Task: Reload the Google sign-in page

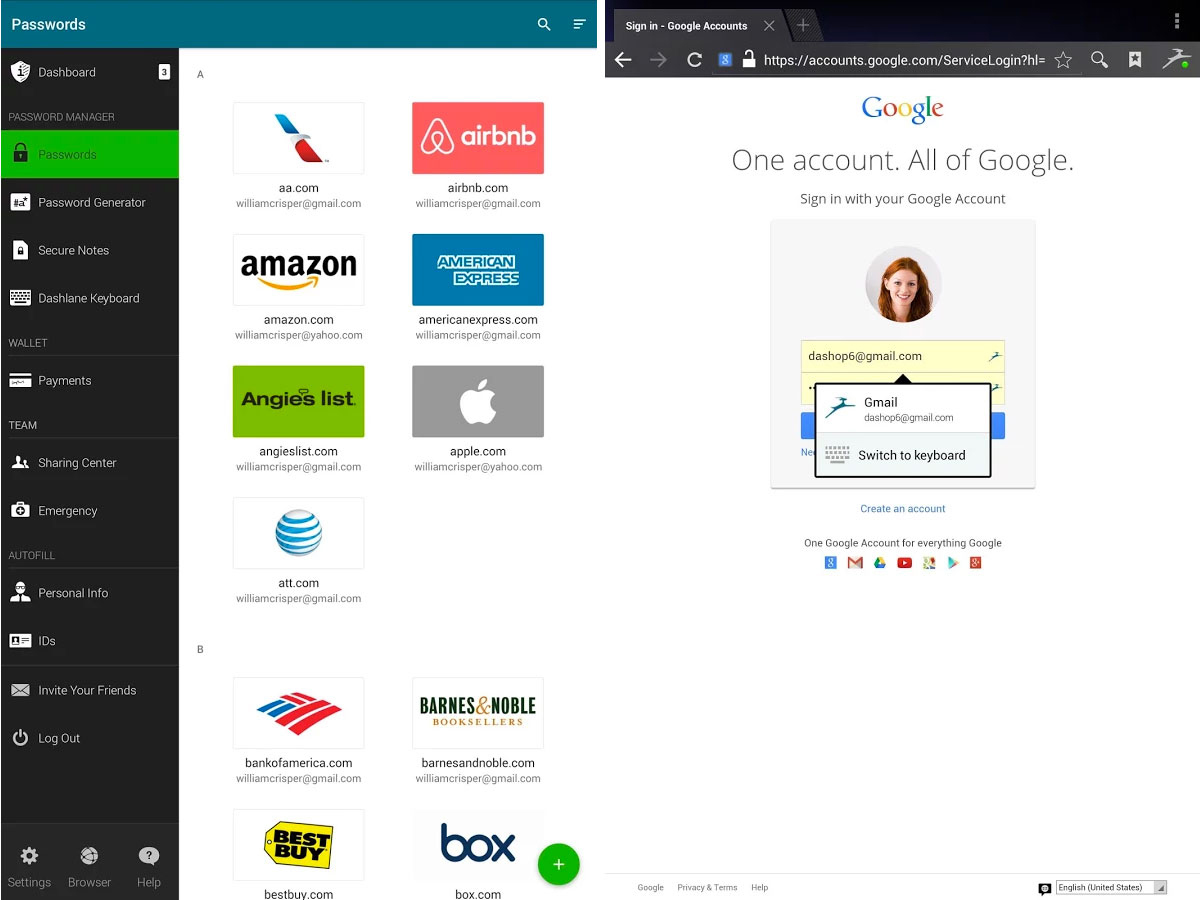Action: (x=694, y=60)
